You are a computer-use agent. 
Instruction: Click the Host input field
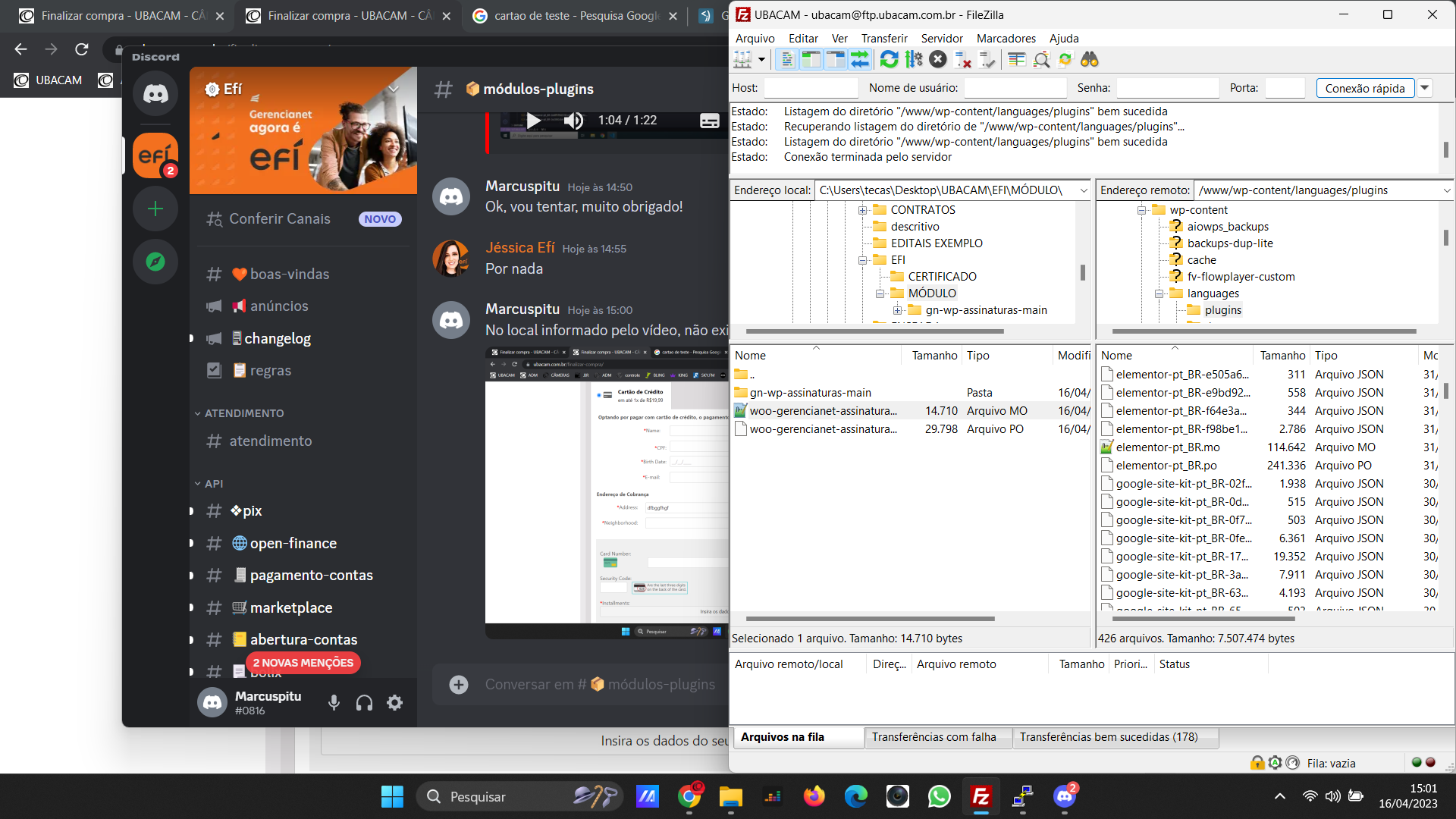coord(811,88)
